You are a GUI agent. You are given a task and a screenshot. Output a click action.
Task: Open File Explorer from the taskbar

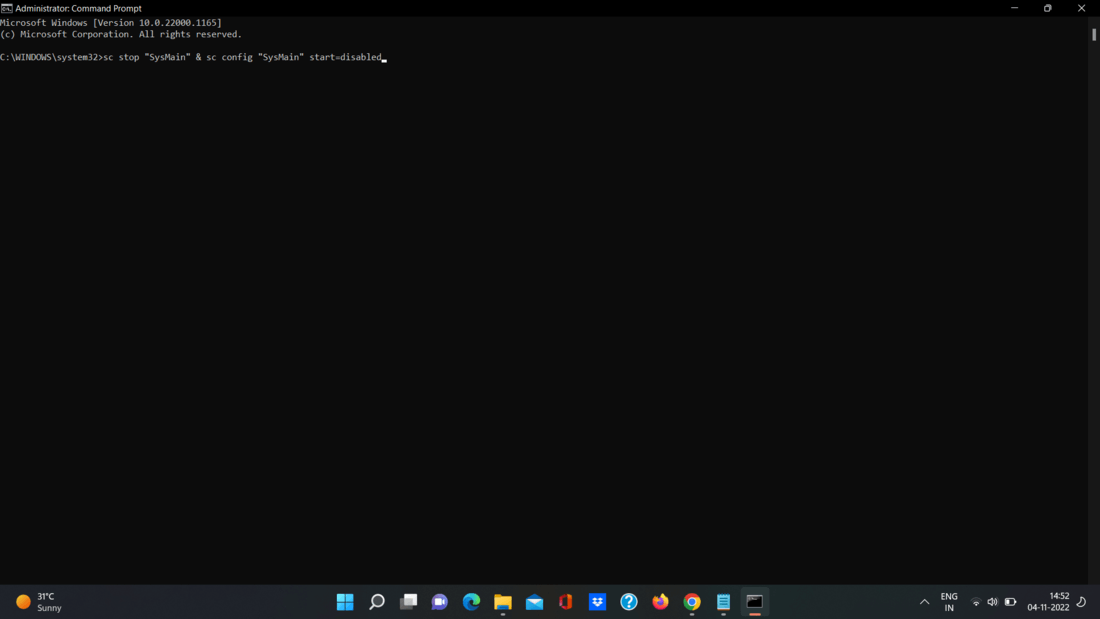click(503, 601)
